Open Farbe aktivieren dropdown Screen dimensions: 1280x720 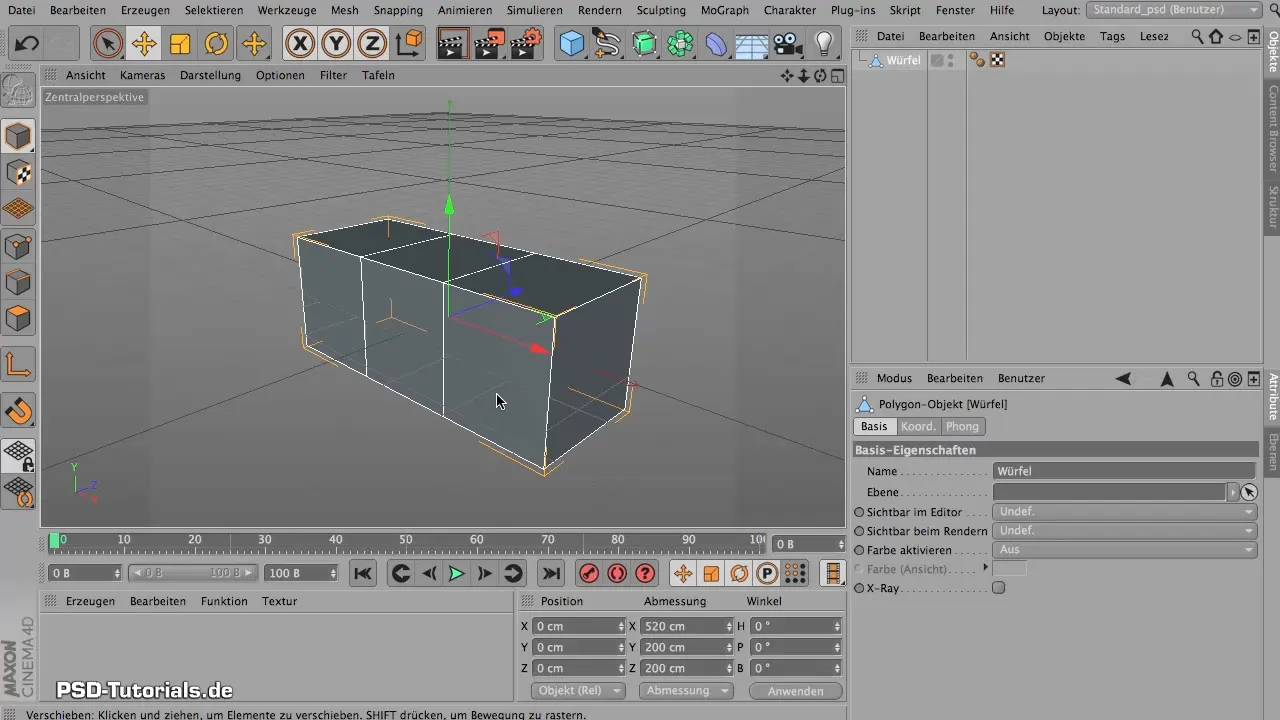tap(1125, 550)
